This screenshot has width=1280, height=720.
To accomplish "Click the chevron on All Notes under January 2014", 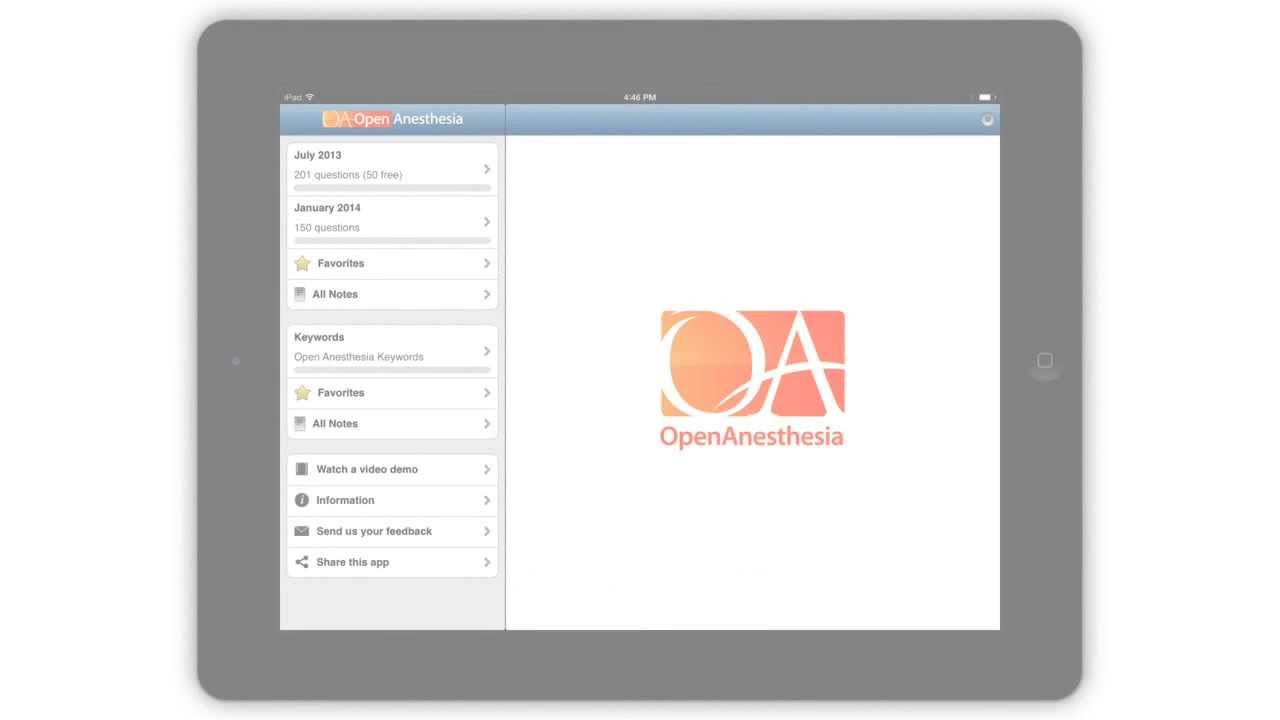I will point(487,294).
